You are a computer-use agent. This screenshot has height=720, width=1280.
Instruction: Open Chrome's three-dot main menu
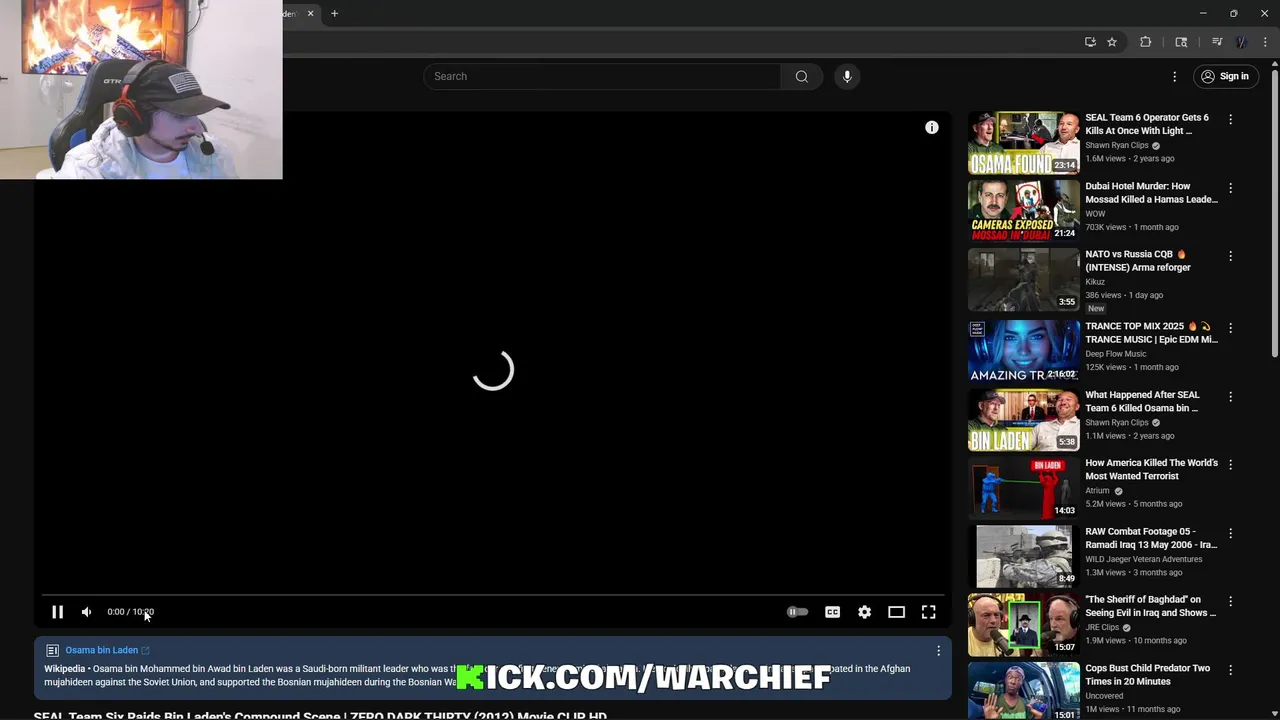(1265, 42)
